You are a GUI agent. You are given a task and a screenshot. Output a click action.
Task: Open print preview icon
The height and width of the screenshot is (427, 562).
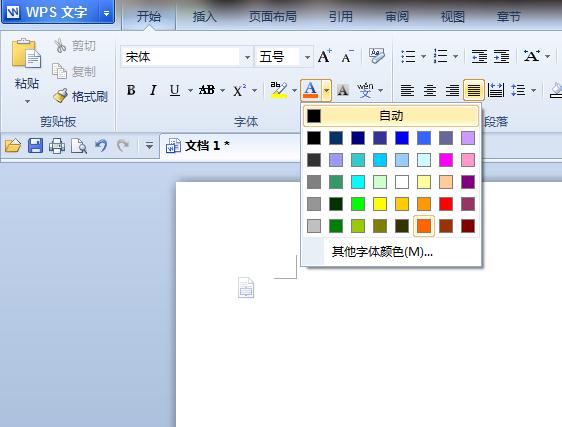tap(79, 146)
